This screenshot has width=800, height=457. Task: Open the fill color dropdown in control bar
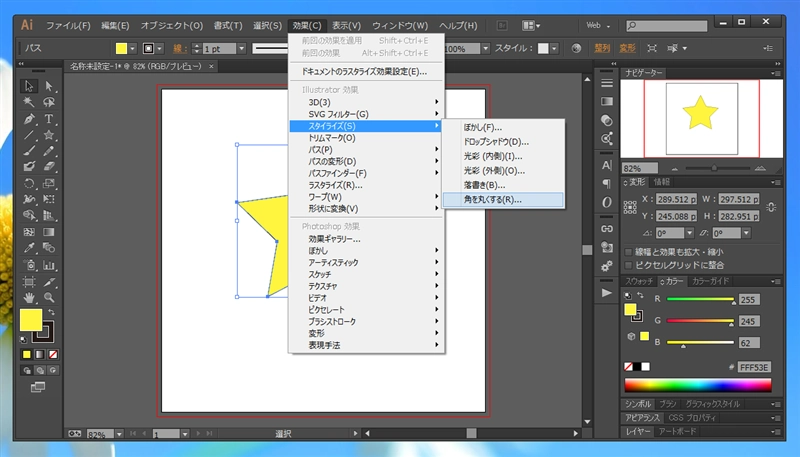click(x=133, y=48)
